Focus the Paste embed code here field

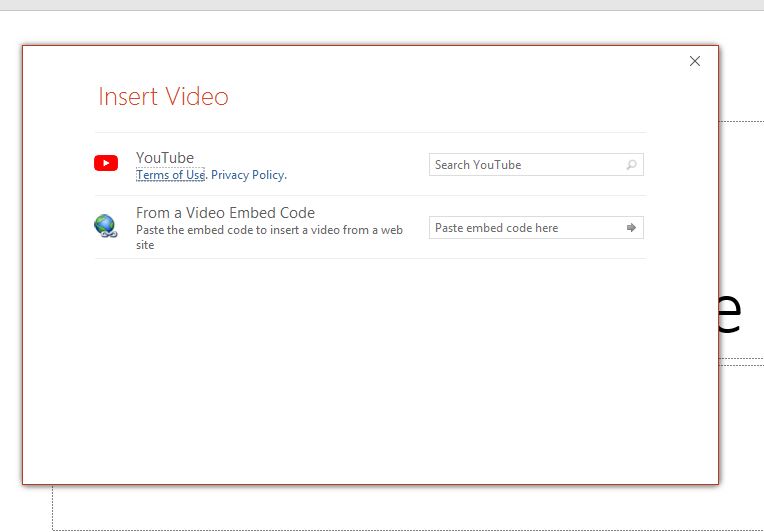tap(536, 228)
